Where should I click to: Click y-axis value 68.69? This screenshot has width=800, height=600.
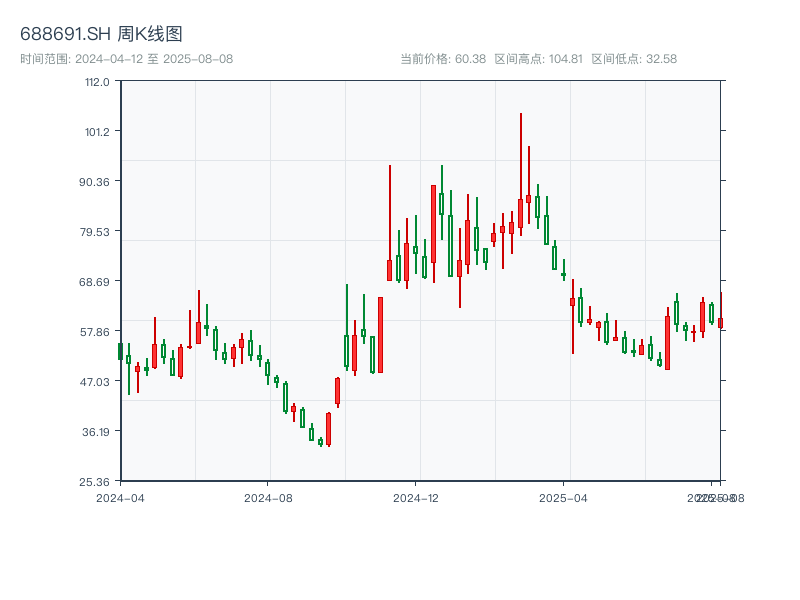point(94,282)
